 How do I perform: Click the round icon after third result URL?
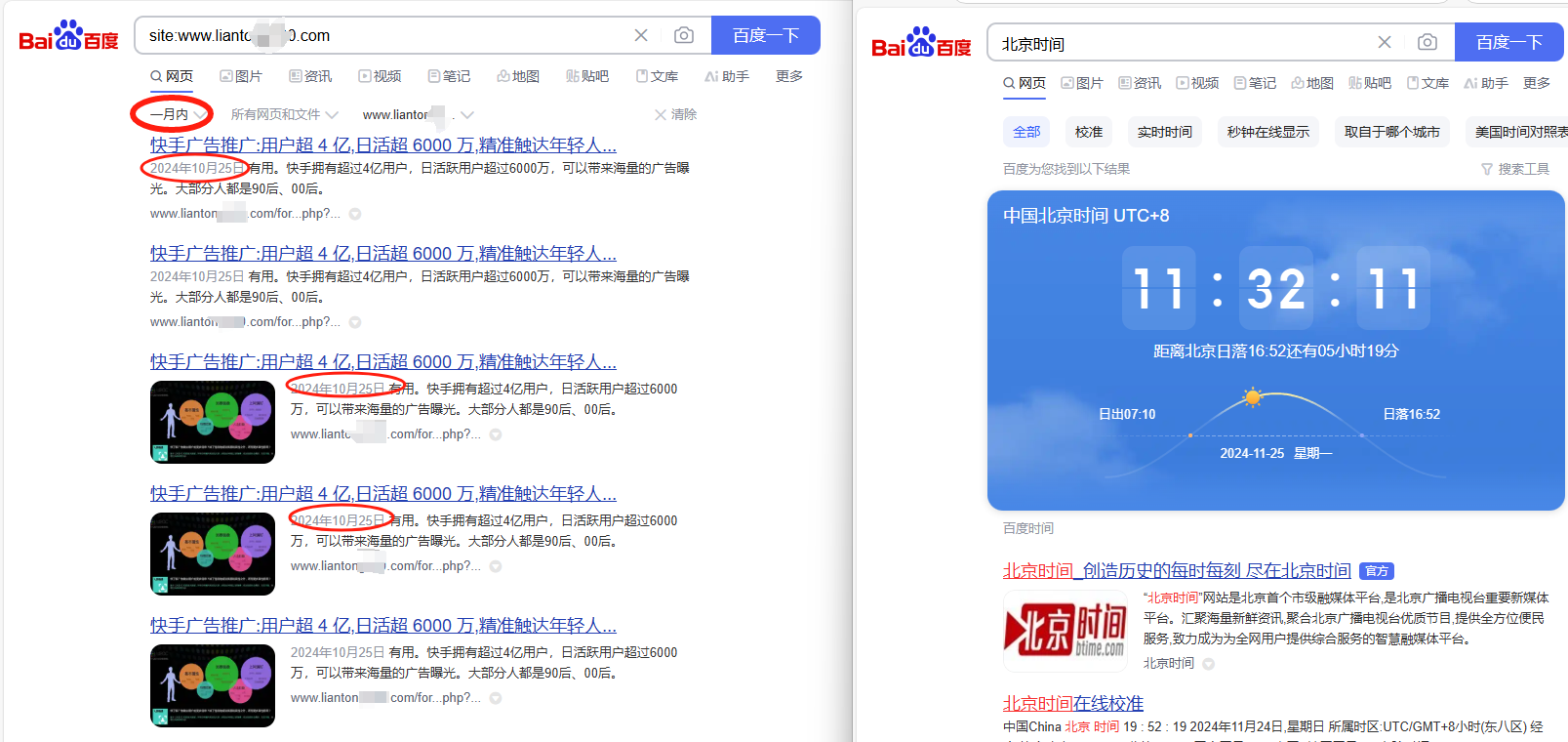coord(496,434)
